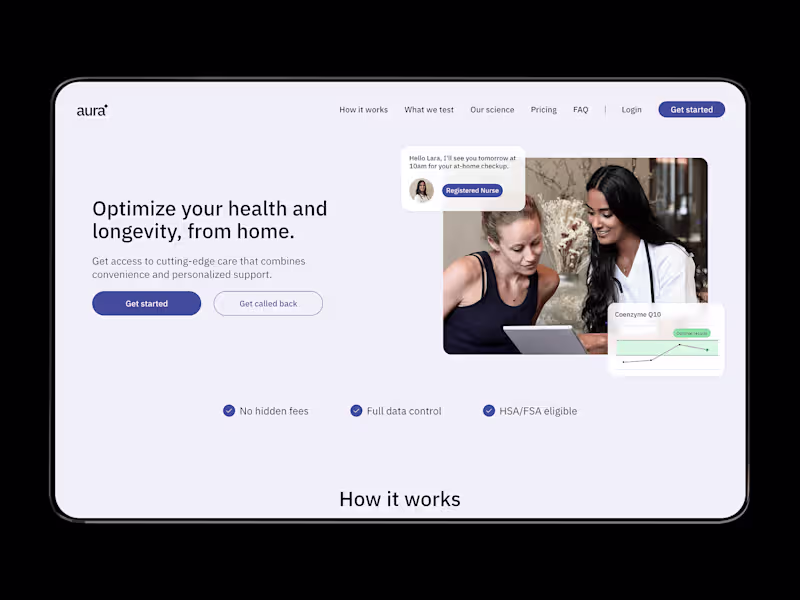Image resolution: width=800 pixels, height=600 pixels.
Task: Open the What we test nav item
Action: [429, 110]
